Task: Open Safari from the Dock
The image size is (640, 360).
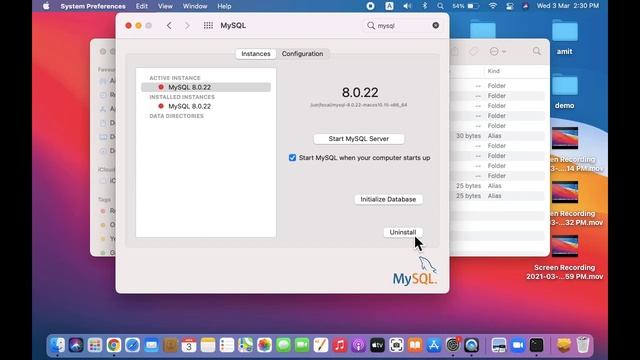Action: 133,345
